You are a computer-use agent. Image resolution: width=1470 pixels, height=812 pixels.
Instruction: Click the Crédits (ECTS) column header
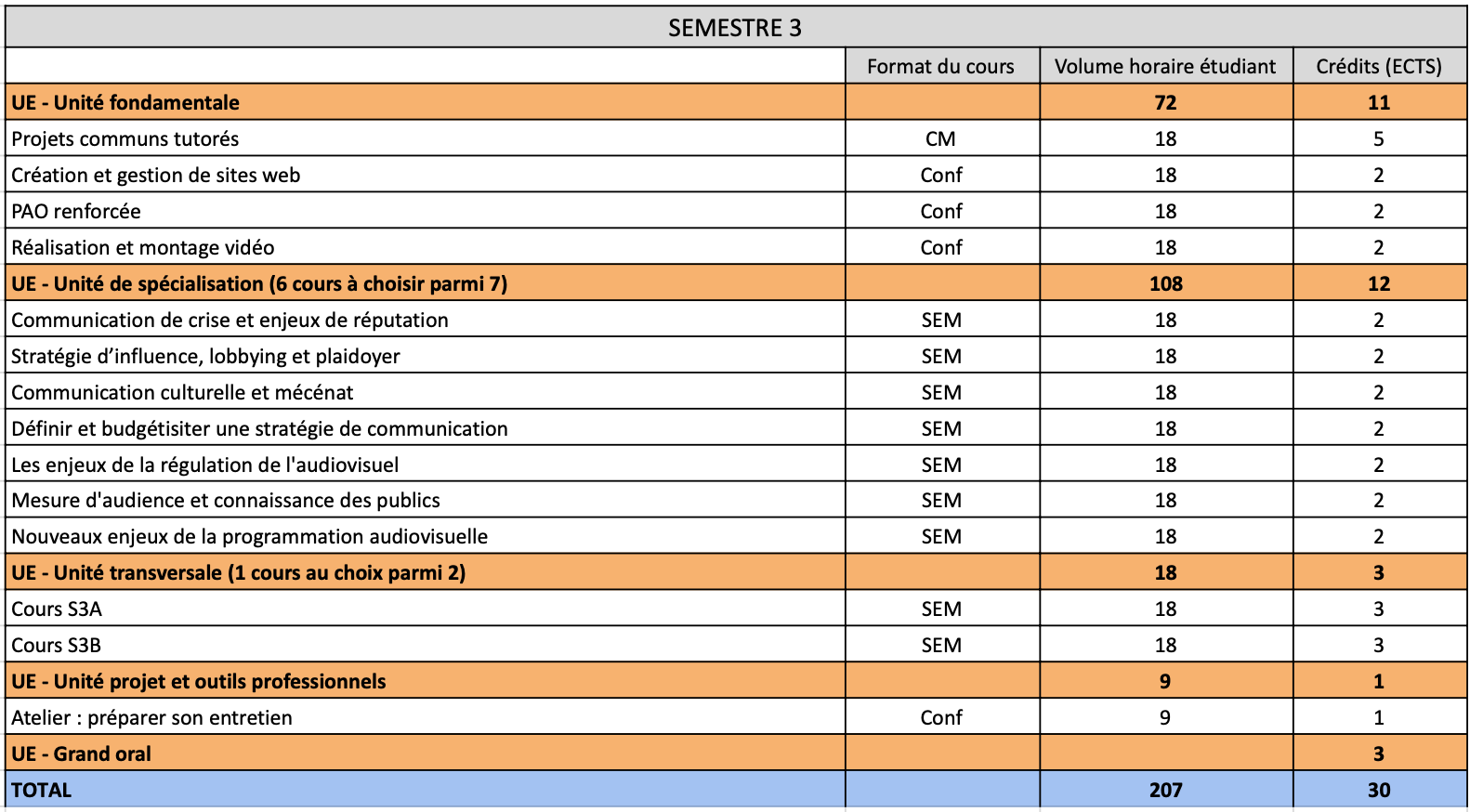click(x=1378, y=66)
